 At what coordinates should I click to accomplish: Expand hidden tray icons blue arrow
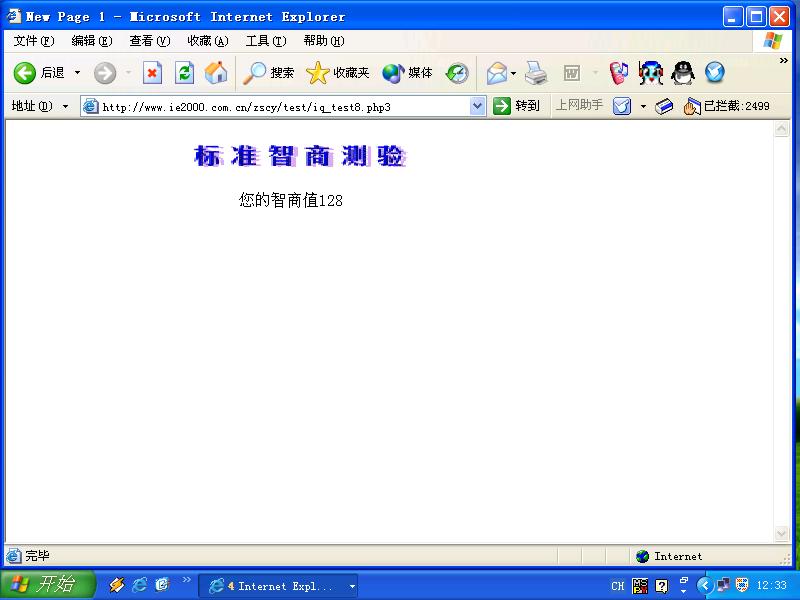pos(704,585)
